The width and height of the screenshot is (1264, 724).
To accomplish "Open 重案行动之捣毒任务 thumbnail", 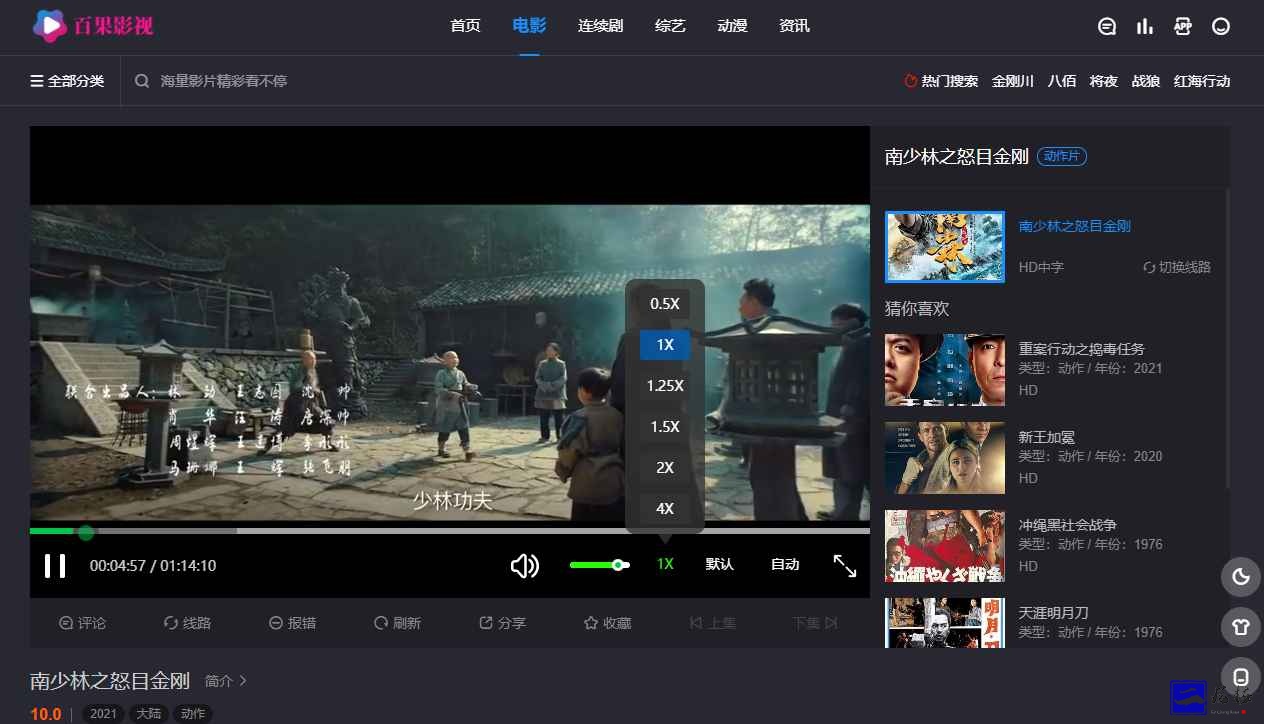I will click(945, 370).
